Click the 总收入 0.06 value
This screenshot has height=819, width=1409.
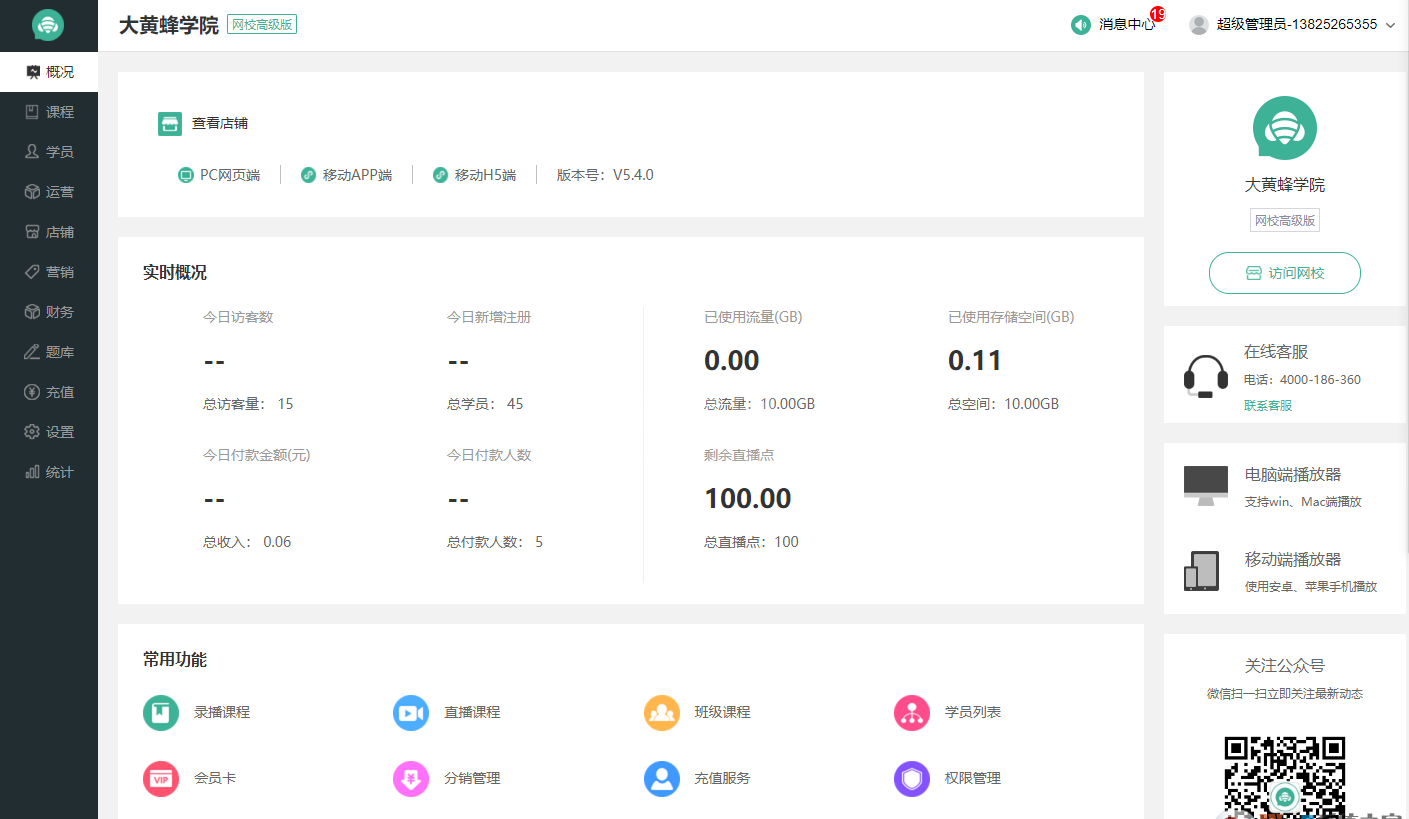(277, 542)
